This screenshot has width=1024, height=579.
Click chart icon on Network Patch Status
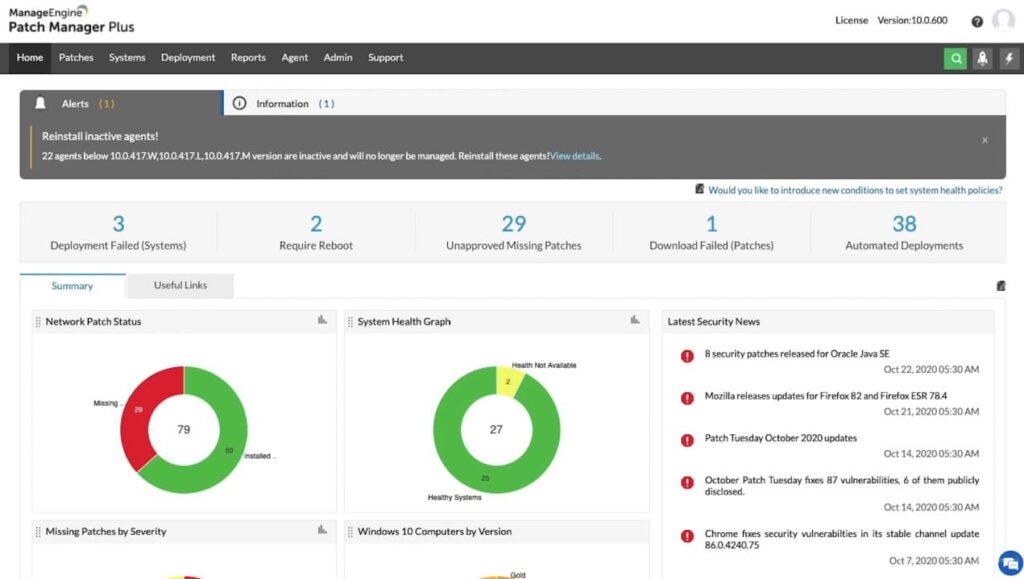[322, 320]
